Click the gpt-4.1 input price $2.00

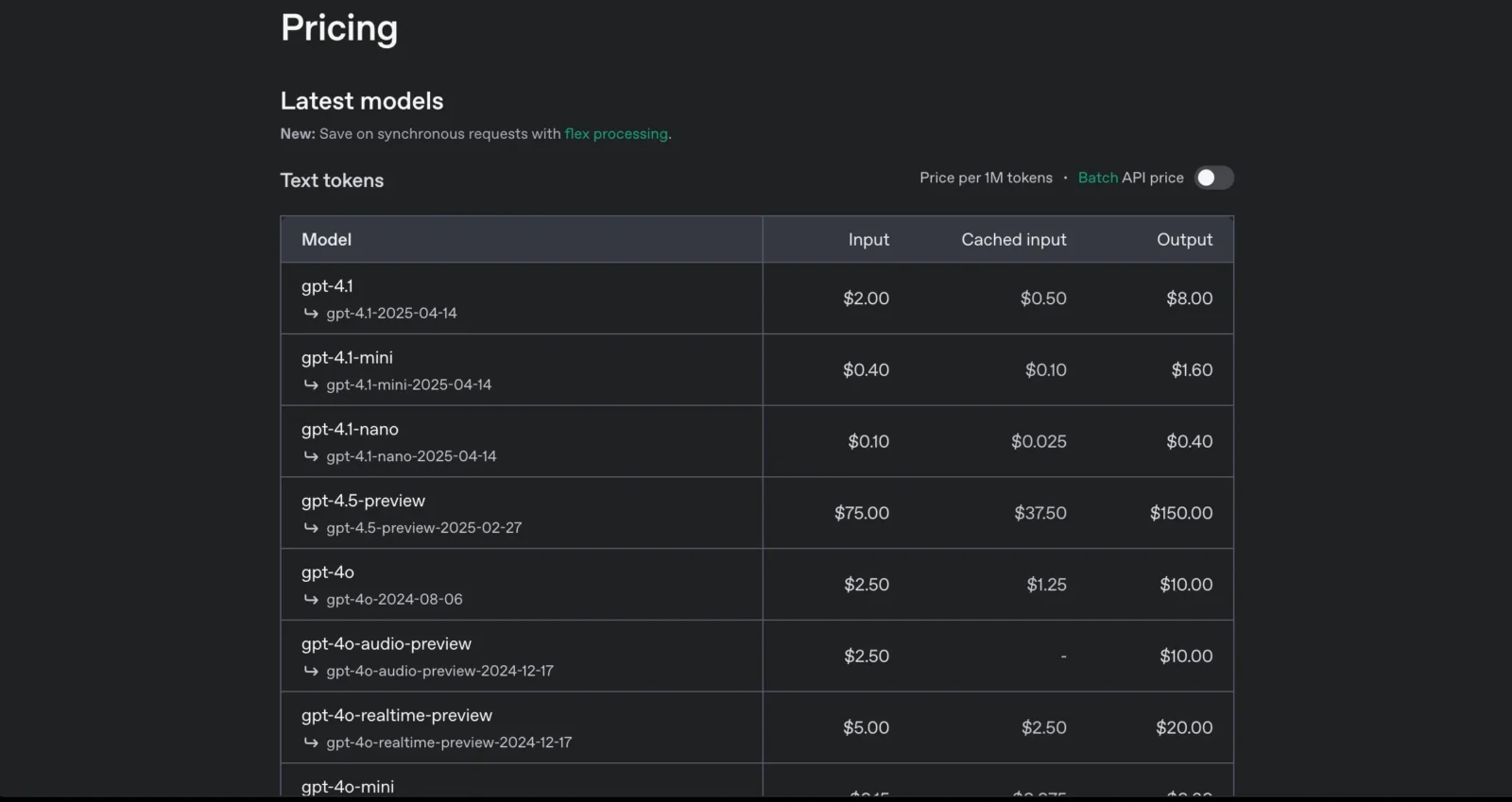click(x=867, y=299)
